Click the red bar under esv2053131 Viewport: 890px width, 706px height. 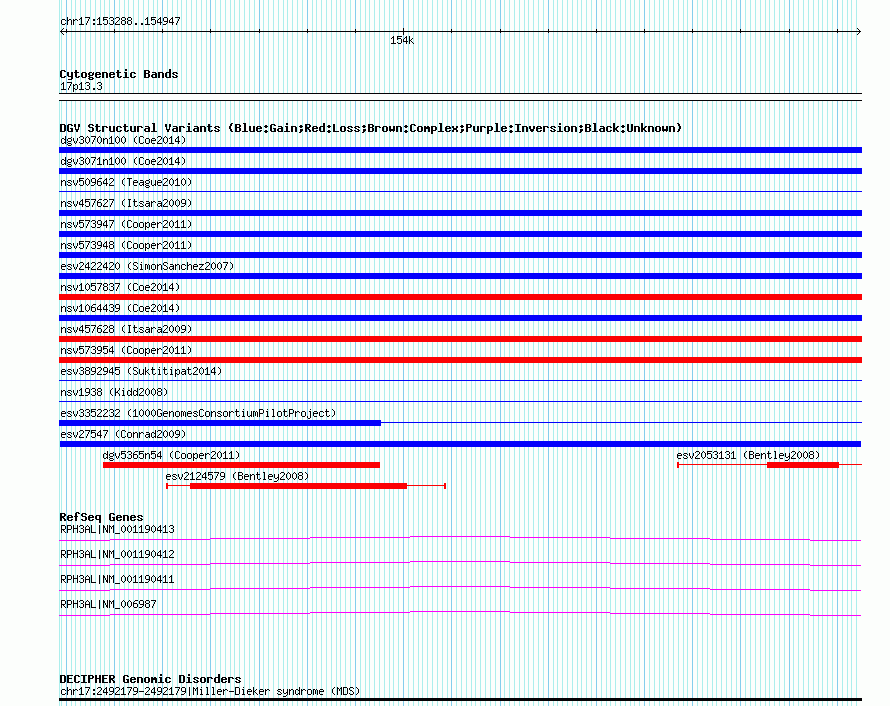(803, 465)
